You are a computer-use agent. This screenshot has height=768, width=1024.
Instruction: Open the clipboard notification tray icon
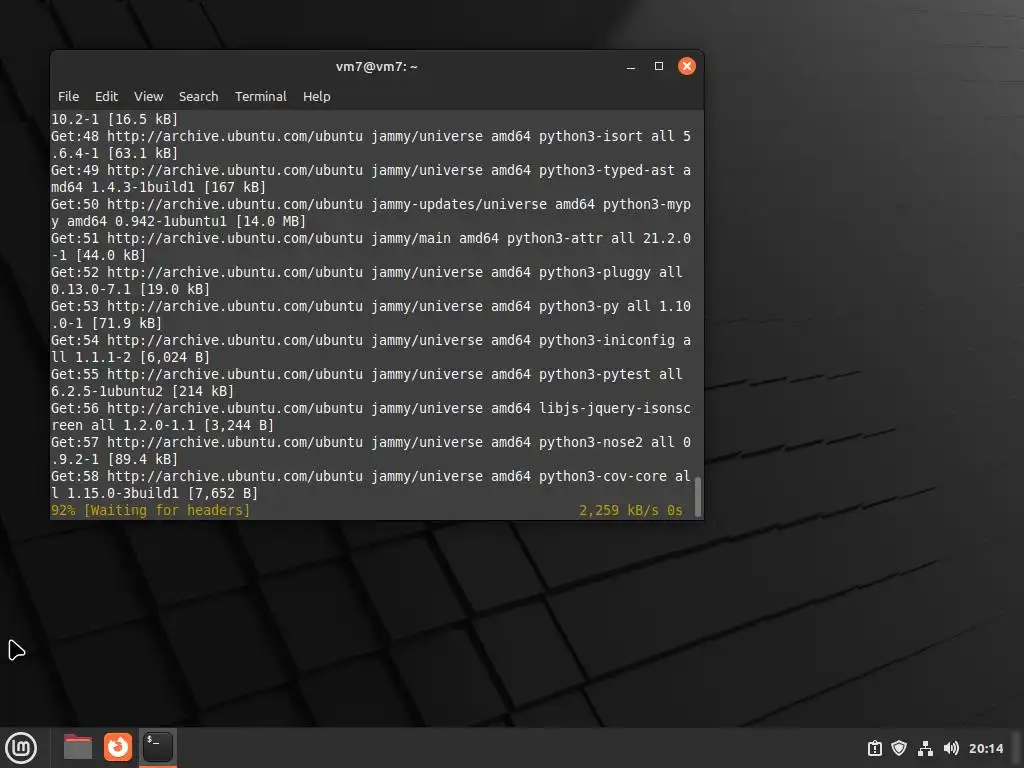point(874,748)
